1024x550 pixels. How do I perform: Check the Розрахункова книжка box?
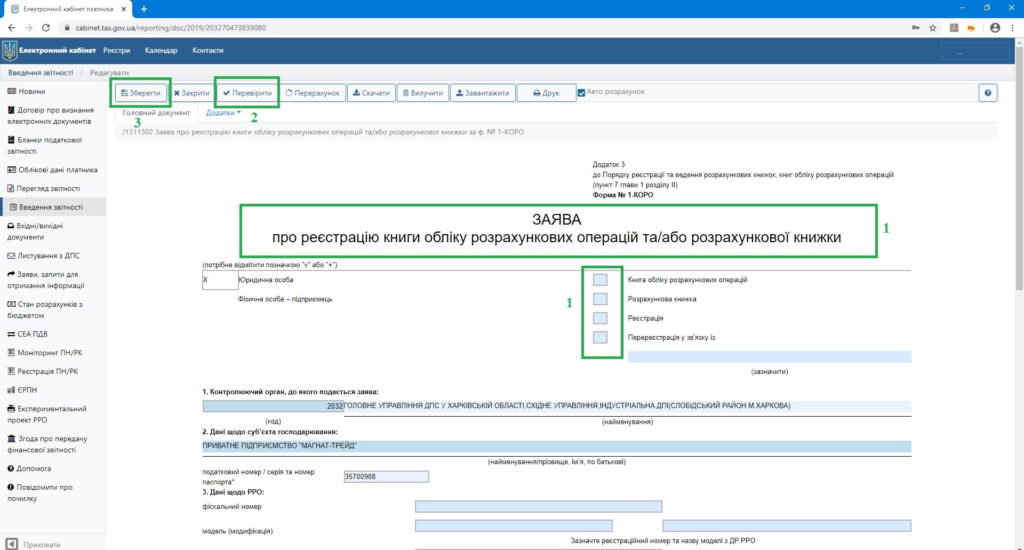click(600, 299)
